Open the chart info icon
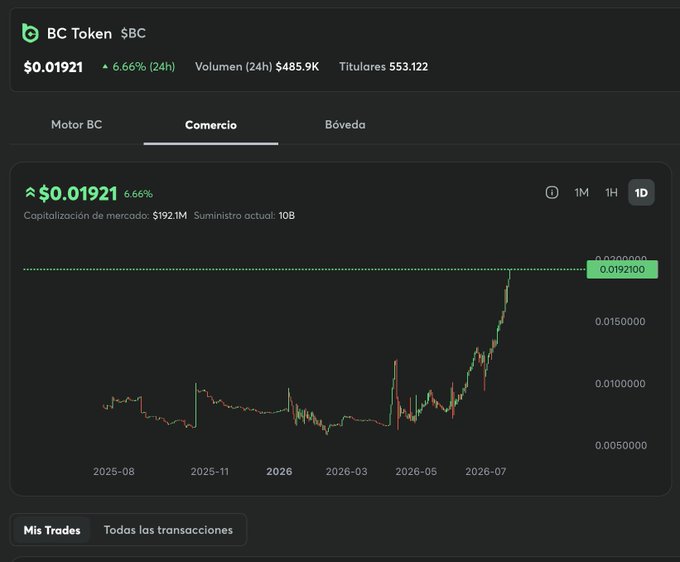Screen dimensions: 680x562 [552, 192]
